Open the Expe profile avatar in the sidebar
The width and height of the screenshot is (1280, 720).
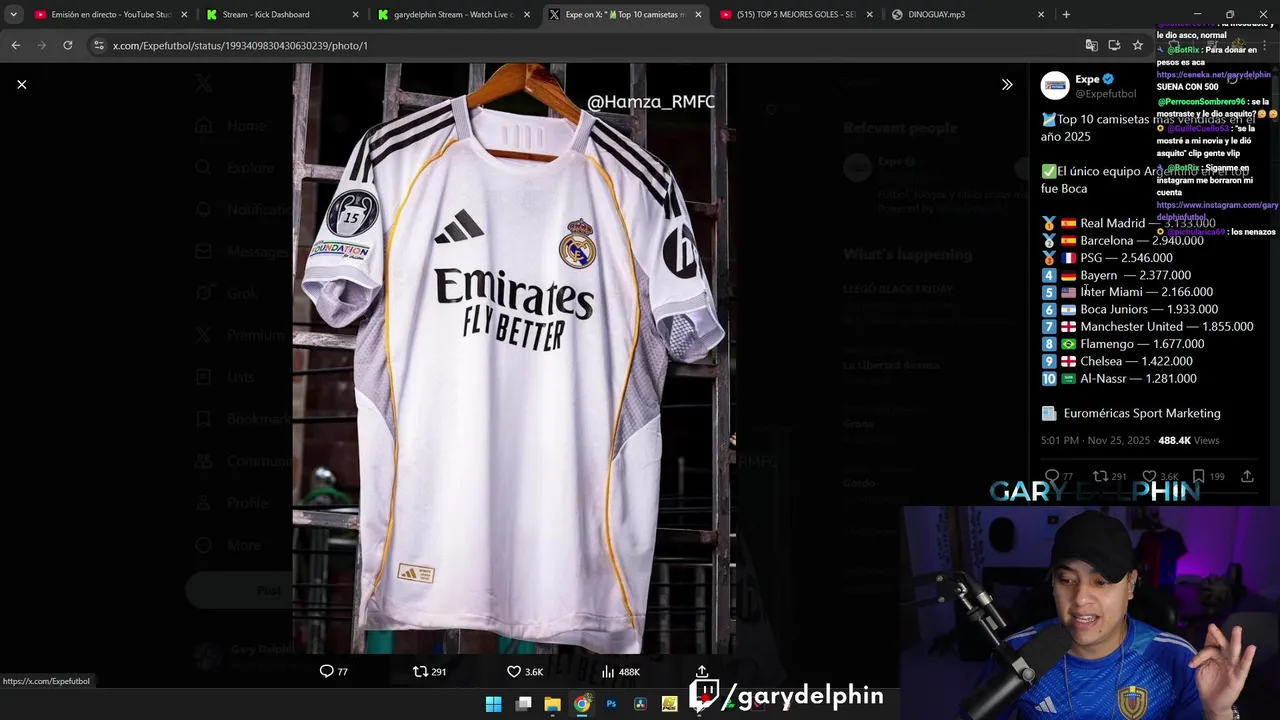coord(1055,86)
